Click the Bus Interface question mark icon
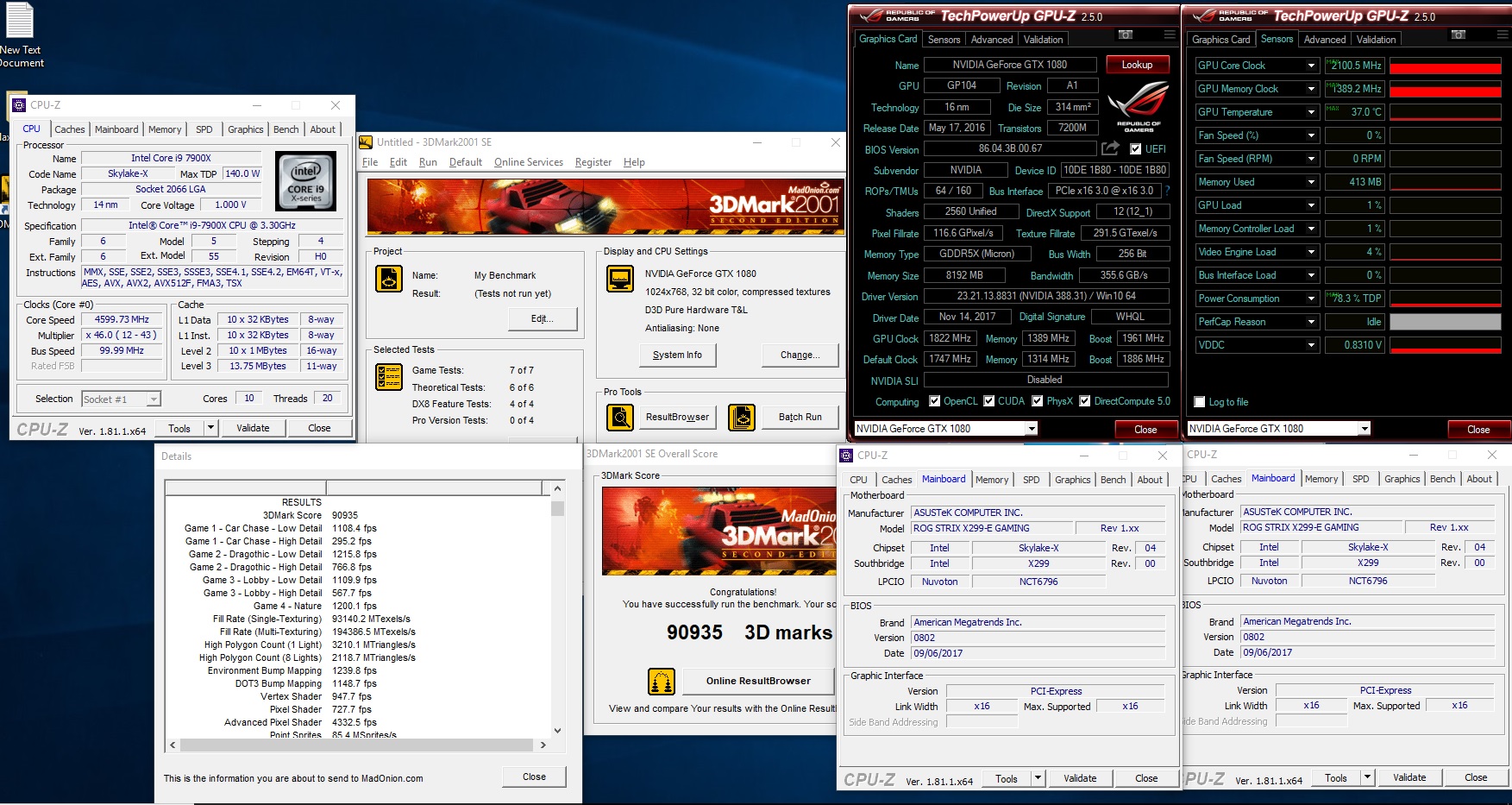 (1168, 191)
